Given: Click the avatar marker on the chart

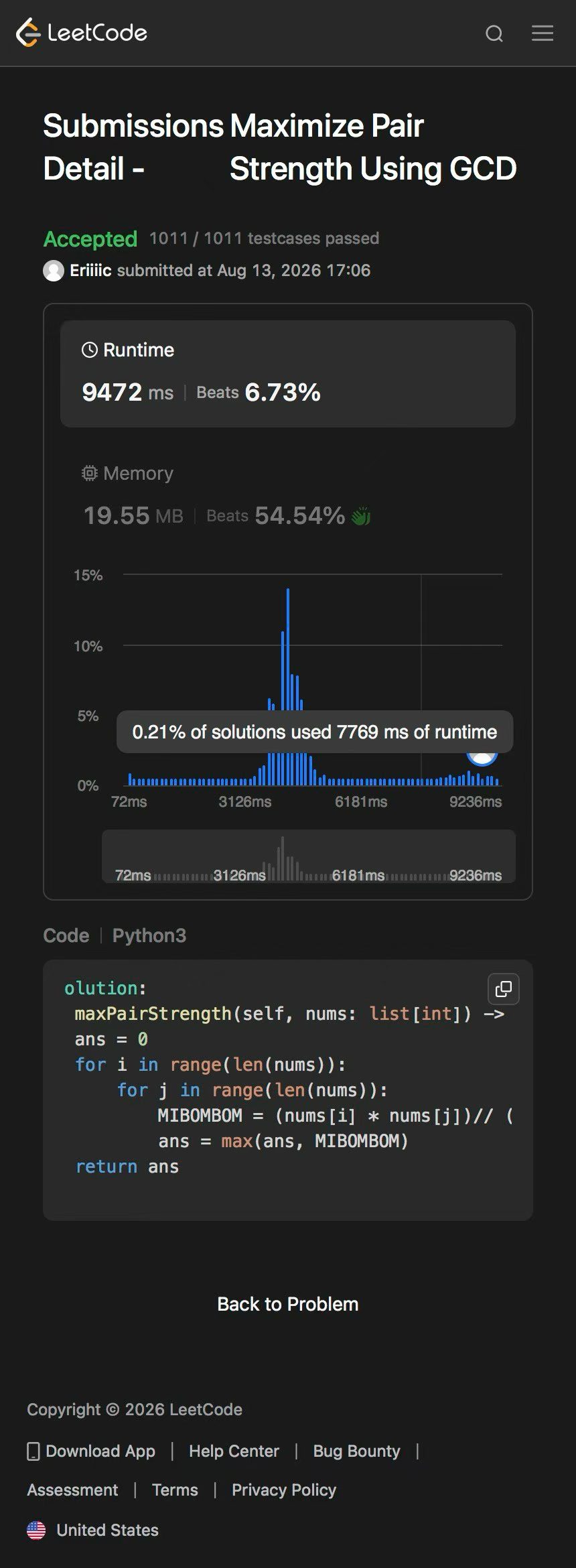Looking at the screenshot, I should point(482,758).
